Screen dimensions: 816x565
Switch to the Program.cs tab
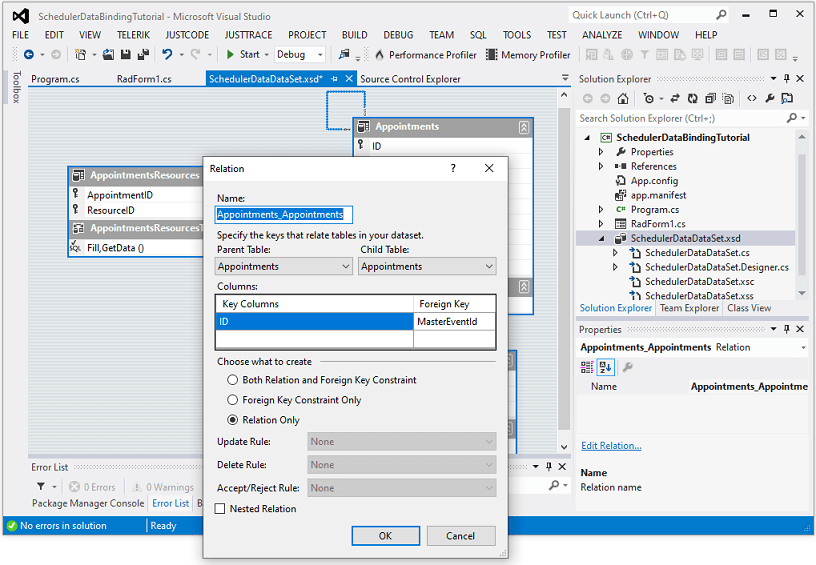[x=55, y=79]
